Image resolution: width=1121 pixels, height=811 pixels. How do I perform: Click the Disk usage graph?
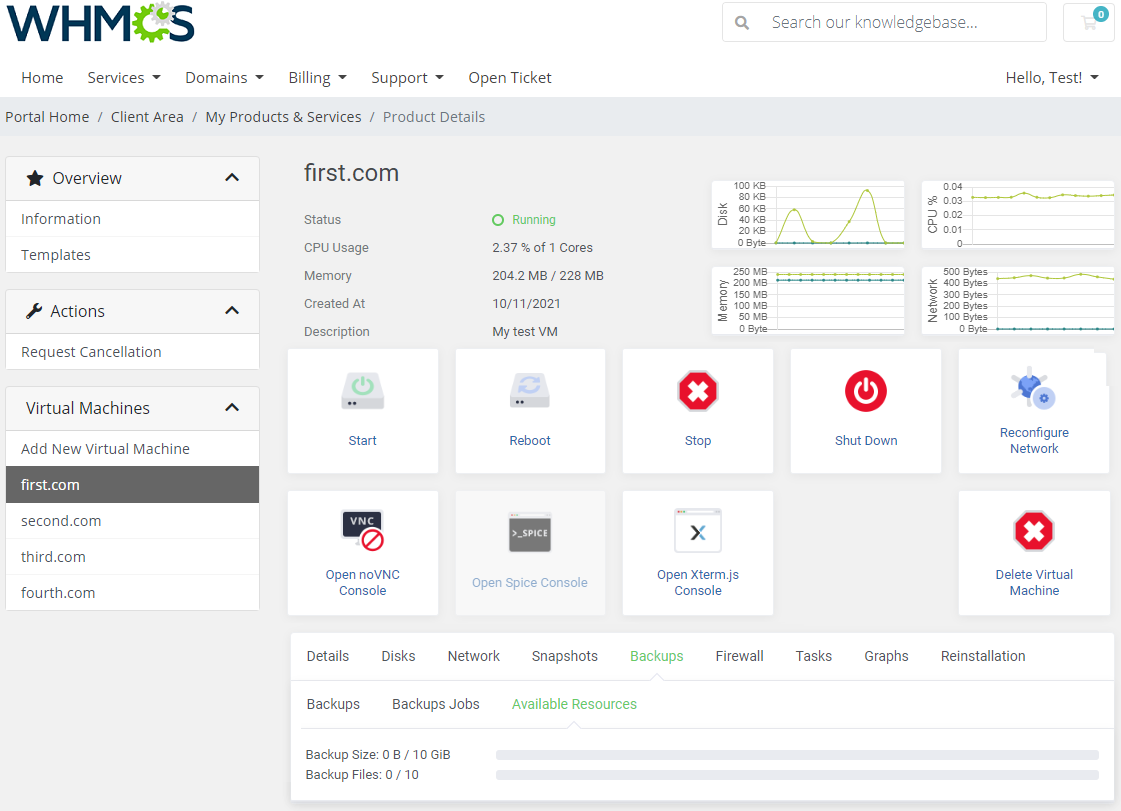click(808, 215)
